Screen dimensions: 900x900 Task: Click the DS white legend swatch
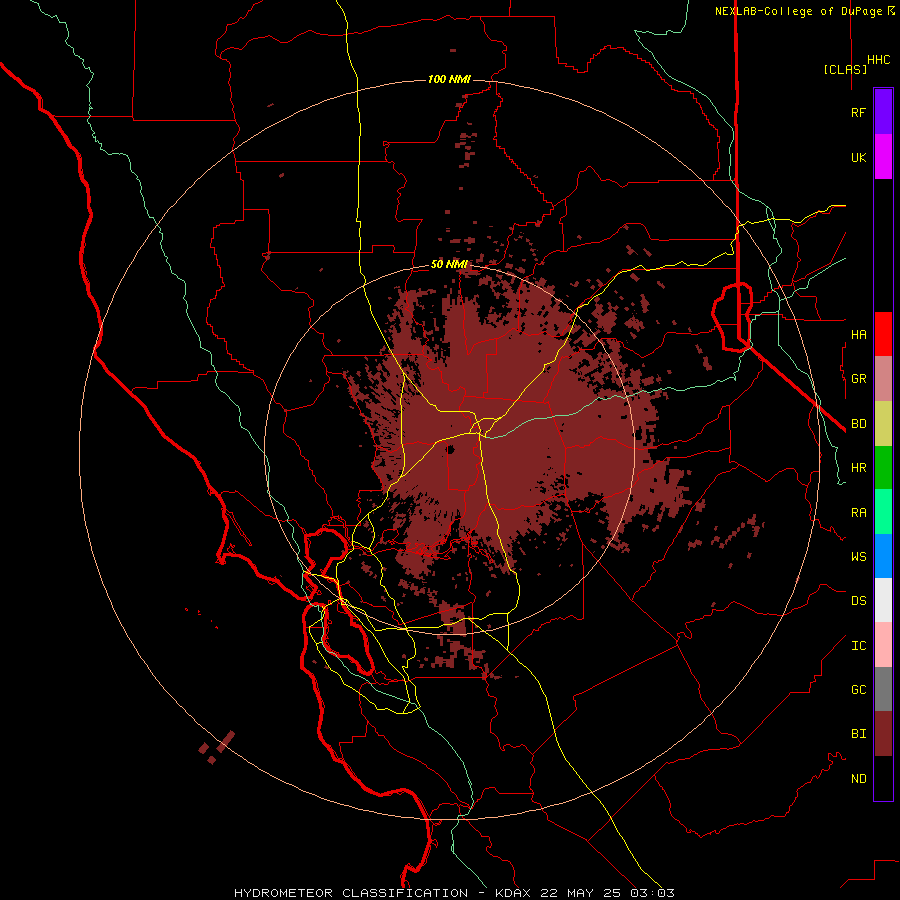[x=883, y=600]
